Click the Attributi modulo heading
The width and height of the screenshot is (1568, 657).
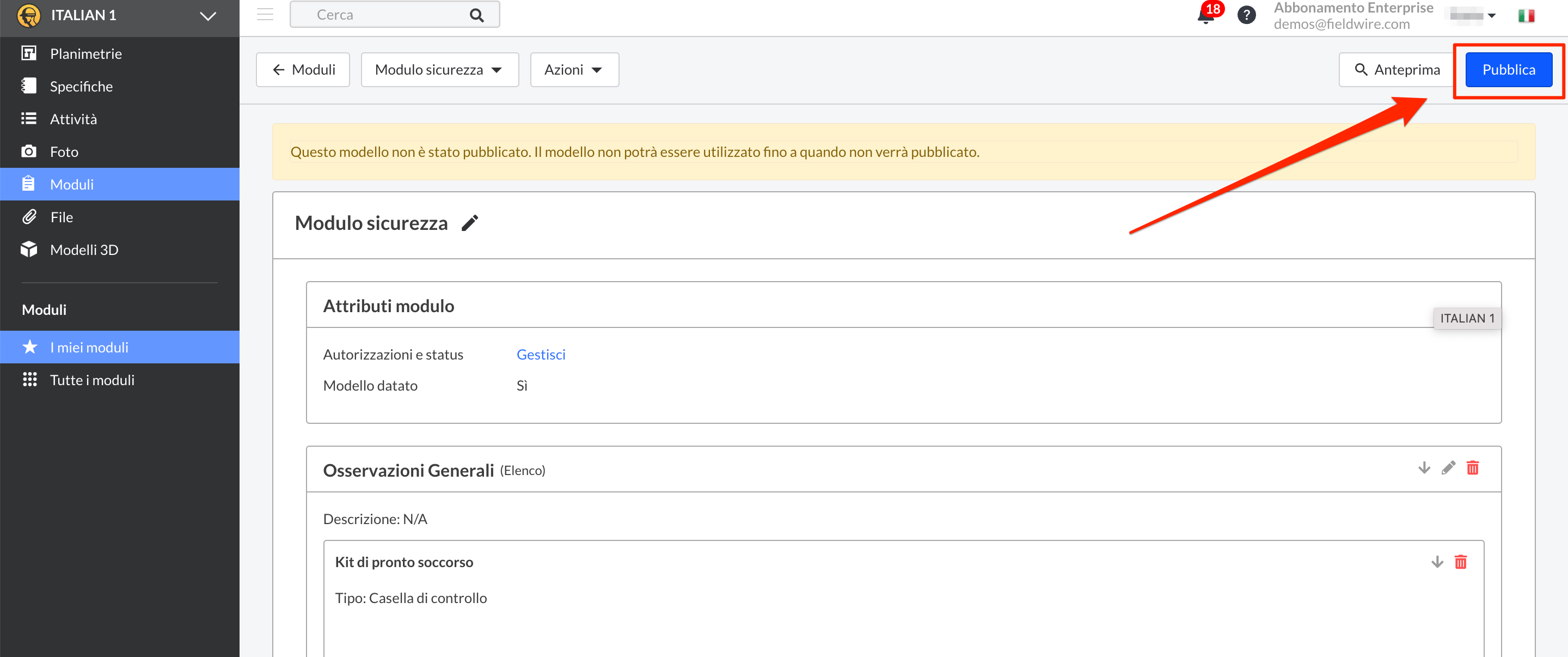click(x=388, y=306)
